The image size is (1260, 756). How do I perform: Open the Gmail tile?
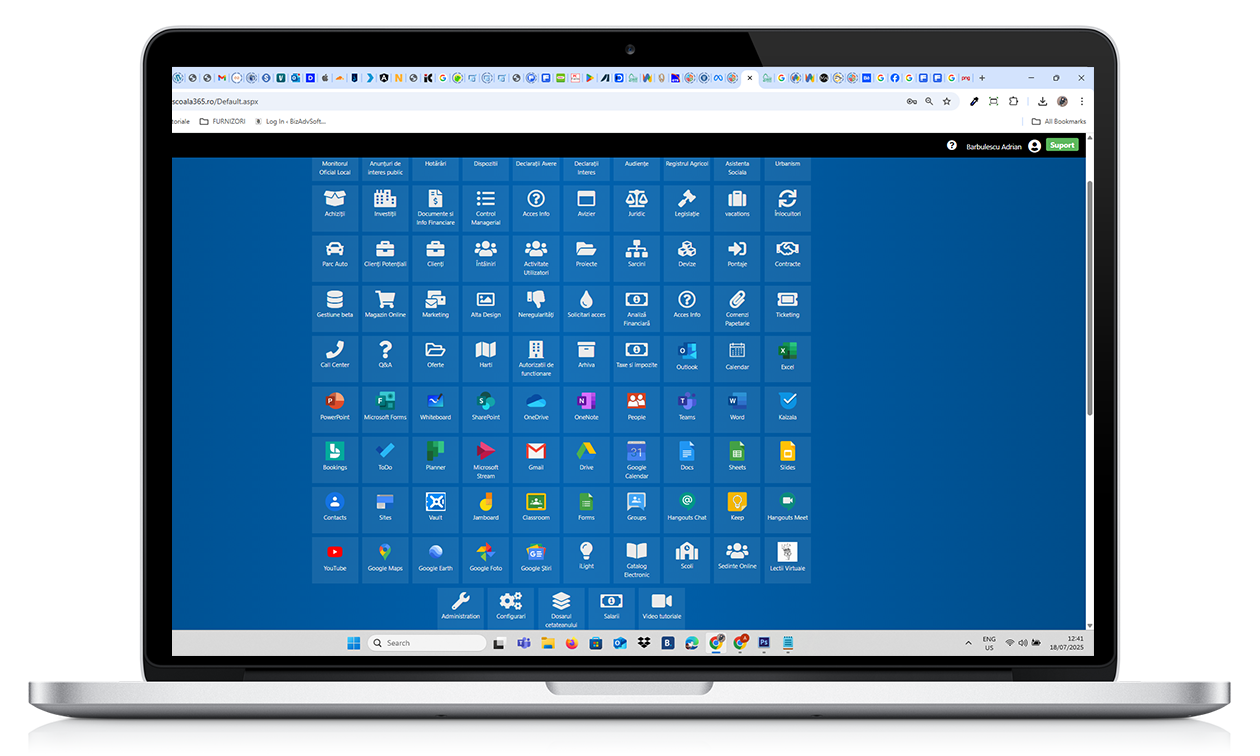536,456
